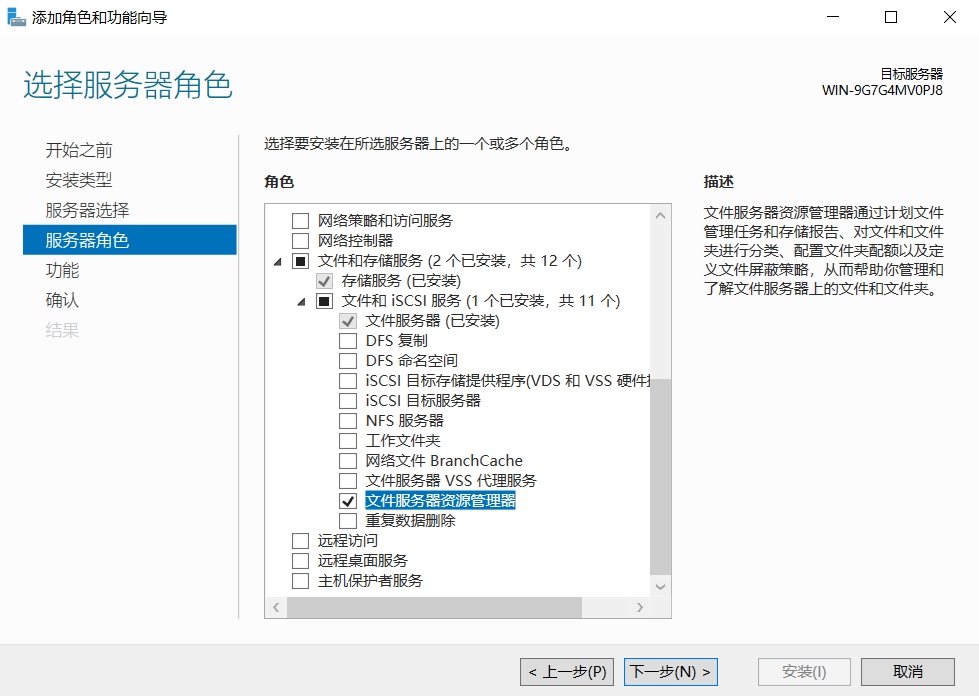
Task: Click the 上一步(P) button
Action: [x=567, y=672]
